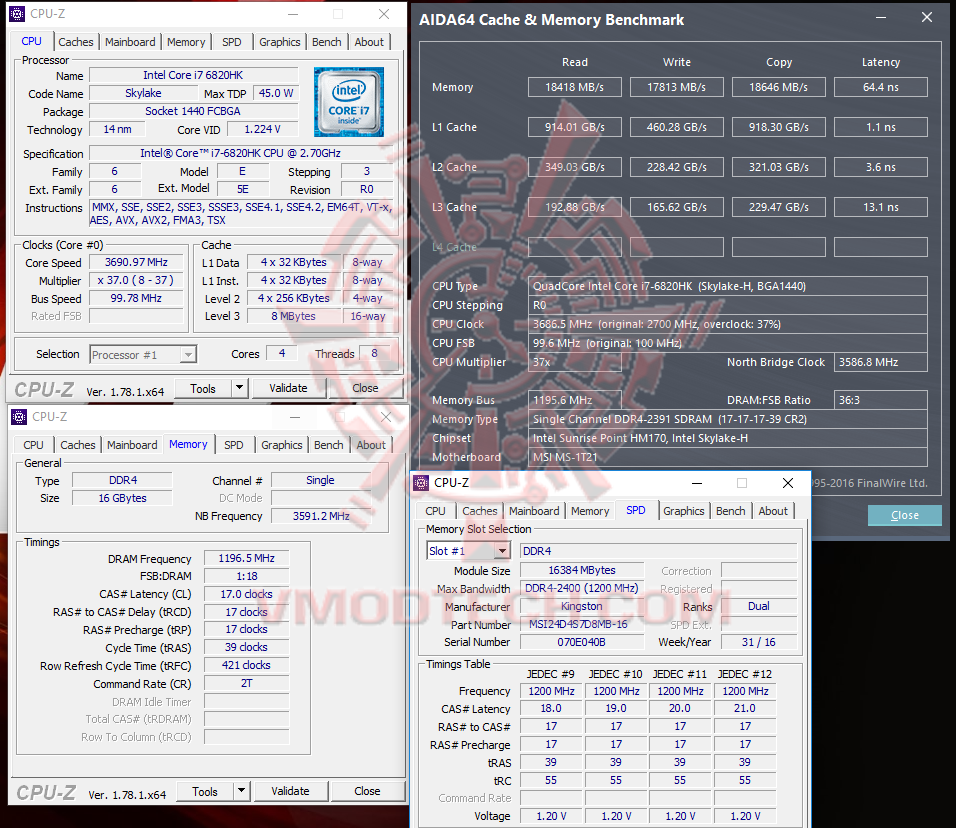Image resolution: width=956 pixels, height=828 pixels.
Task: Click Core Speed value 3690.97 MHz
Action: 136,262
